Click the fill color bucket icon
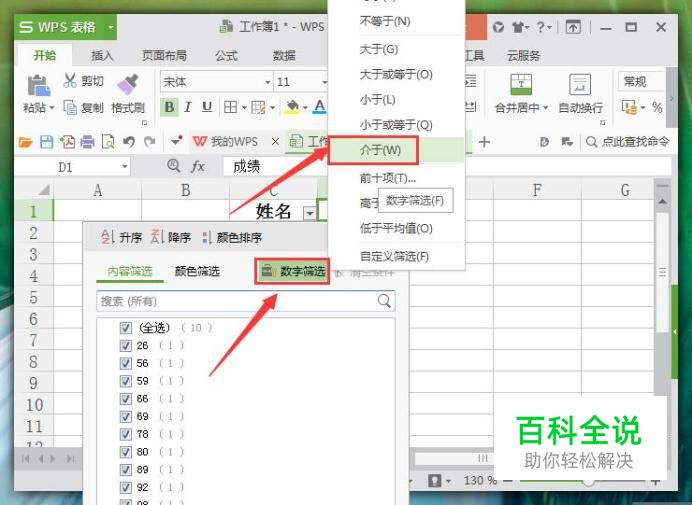 pyautogui.click(x=292, y=107)
